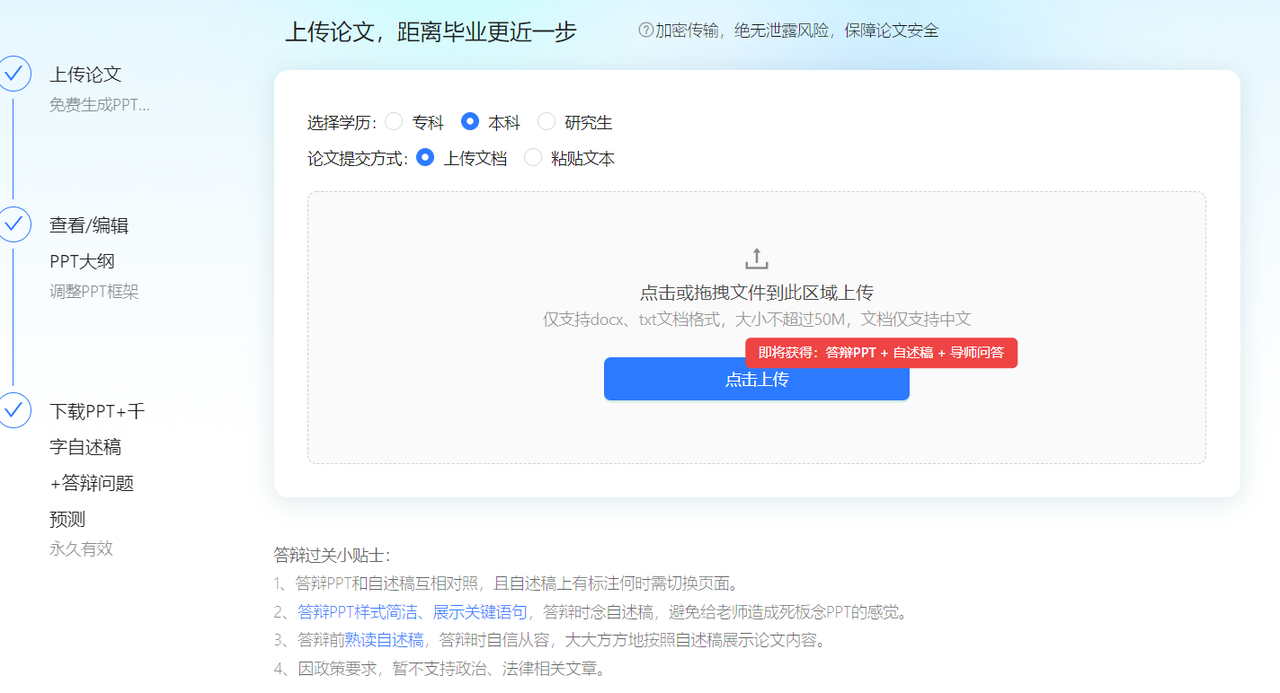Go to the 上传论文 step in sidebar
The image size is (1280, 693).
(86, 74)
